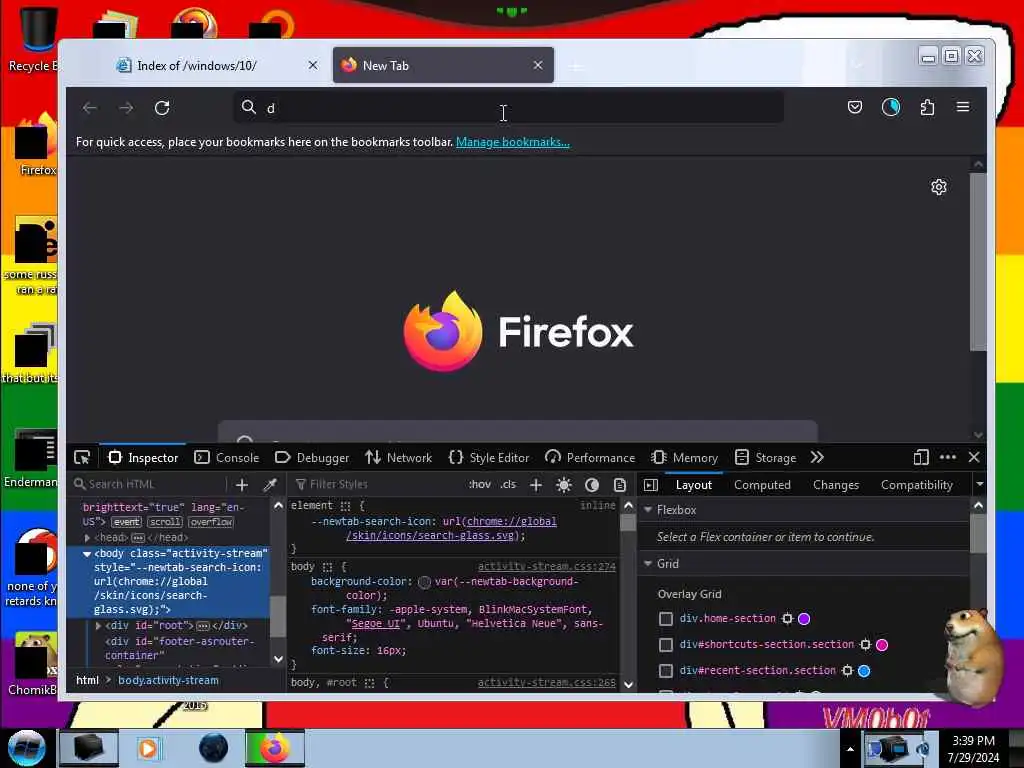
Task: Open the Pocket save icon
Action: pyautogui.click(x=855, y=107)
